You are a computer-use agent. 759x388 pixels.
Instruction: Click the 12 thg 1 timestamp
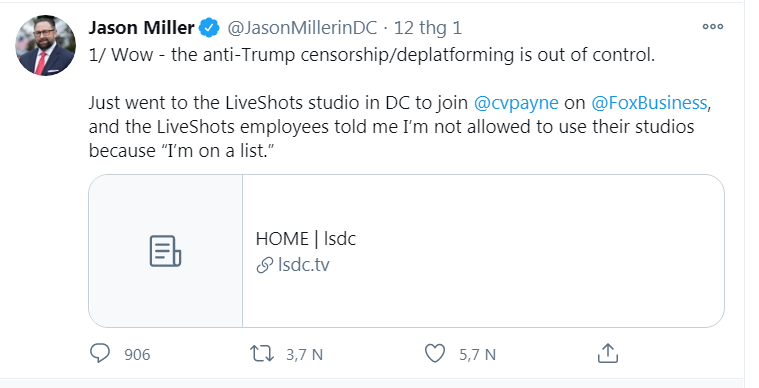[x=428, y=28]
